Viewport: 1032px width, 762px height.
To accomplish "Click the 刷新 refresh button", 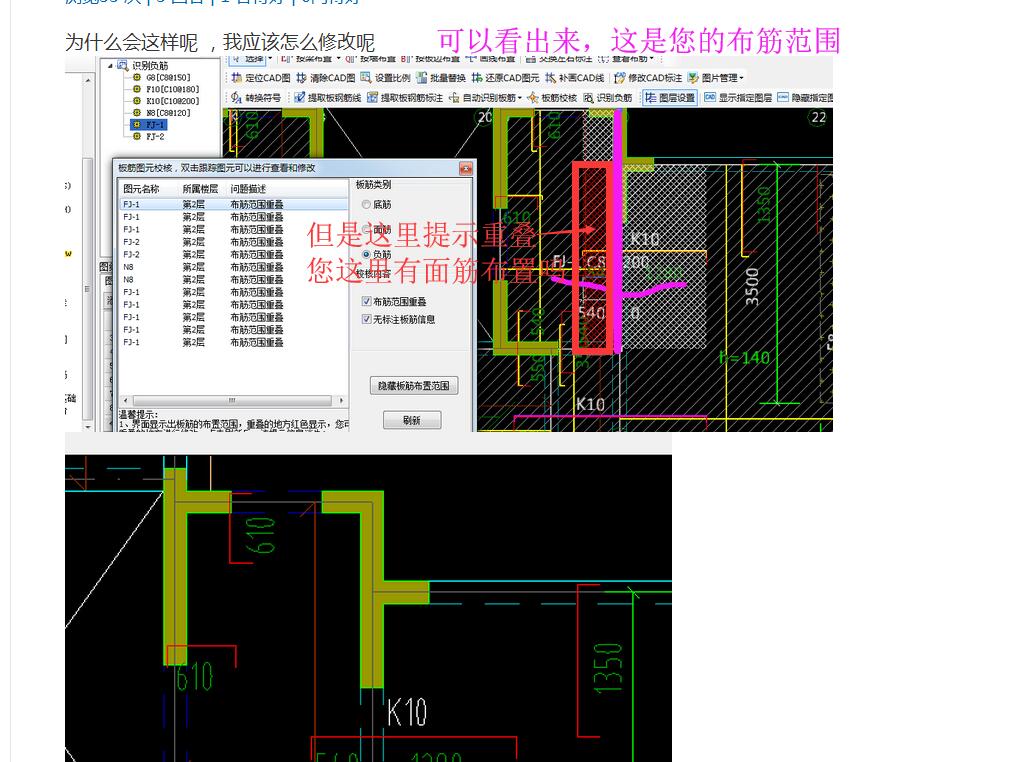I will click(x=412, y=420).
